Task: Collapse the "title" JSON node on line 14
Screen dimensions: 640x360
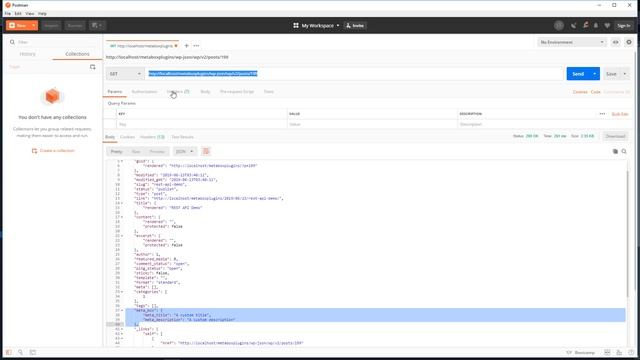Action: 122,203
